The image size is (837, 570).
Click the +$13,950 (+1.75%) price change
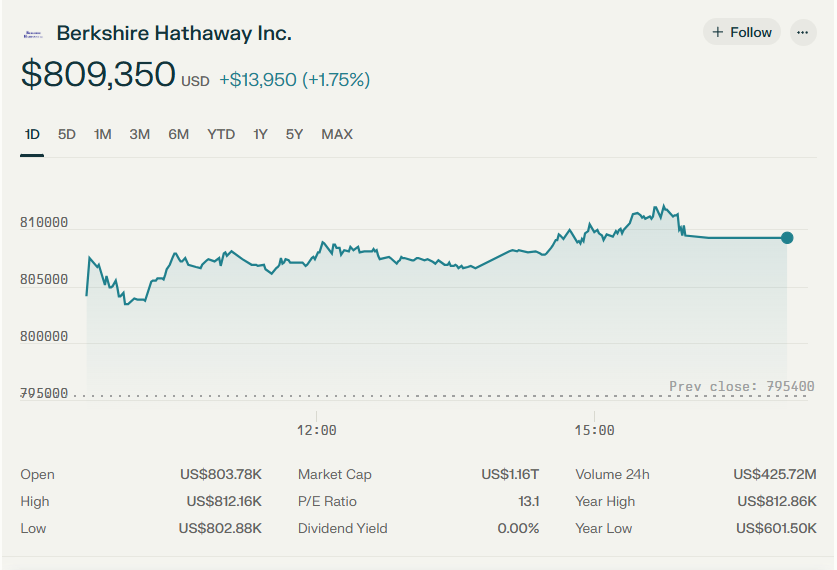point(295,80)
